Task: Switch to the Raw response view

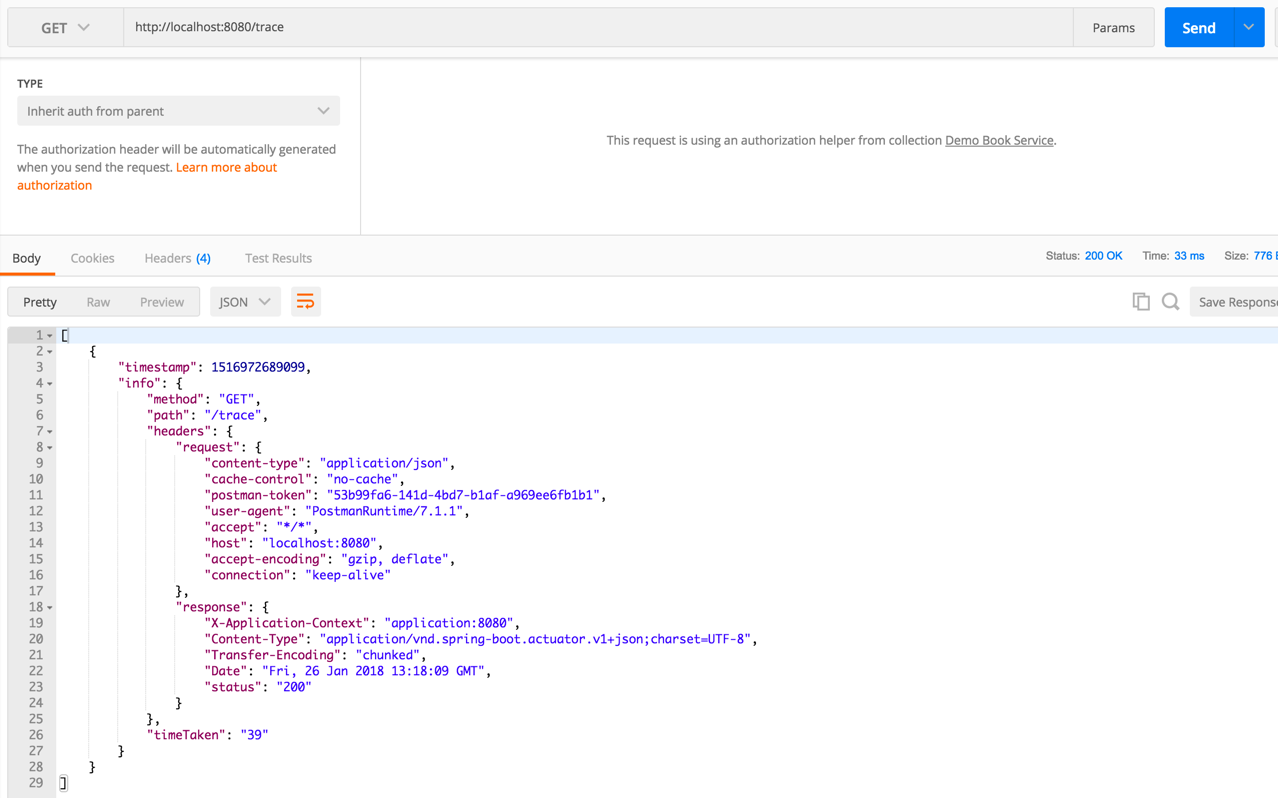Action: (x=97, y=301)
